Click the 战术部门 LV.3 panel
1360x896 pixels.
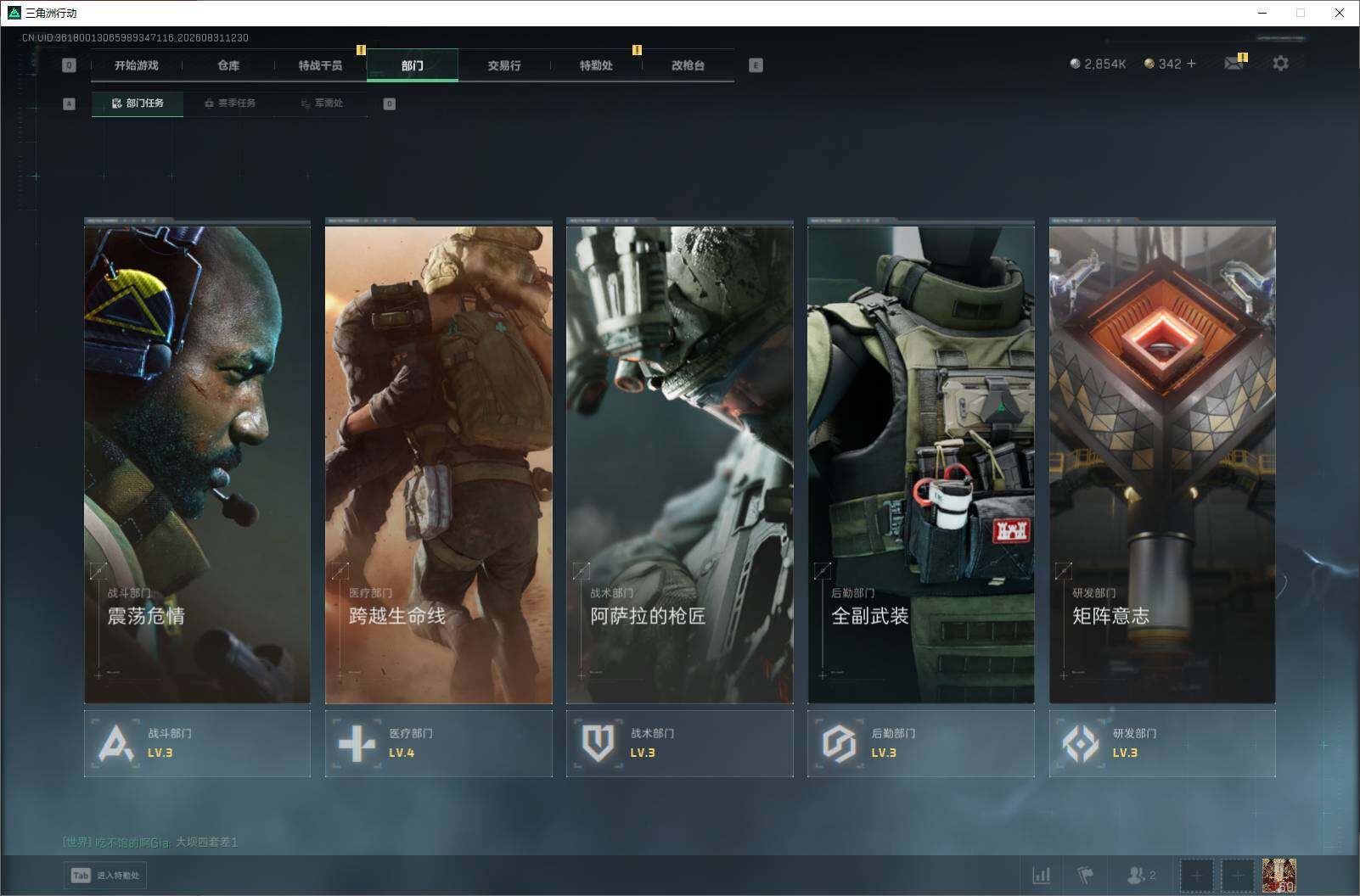pos(680,743)
